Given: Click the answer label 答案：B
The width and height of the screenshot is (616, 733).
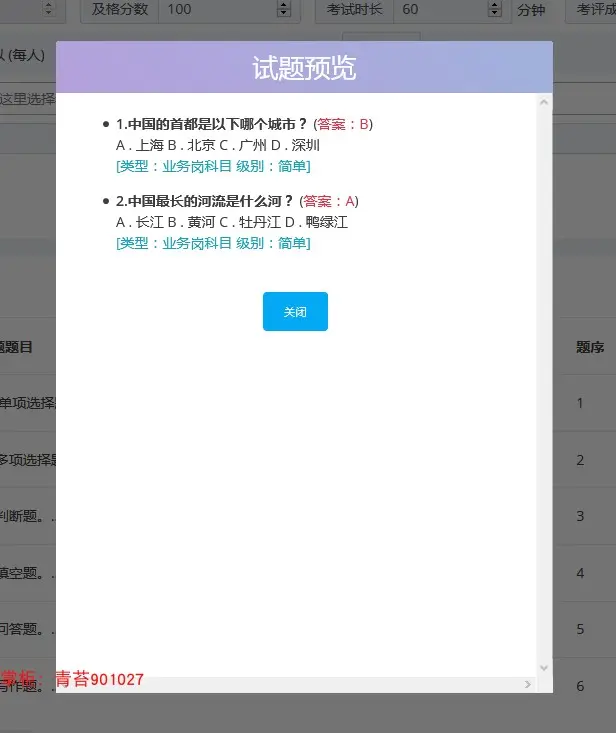Looking at the screenshot, I should (343, 124).
